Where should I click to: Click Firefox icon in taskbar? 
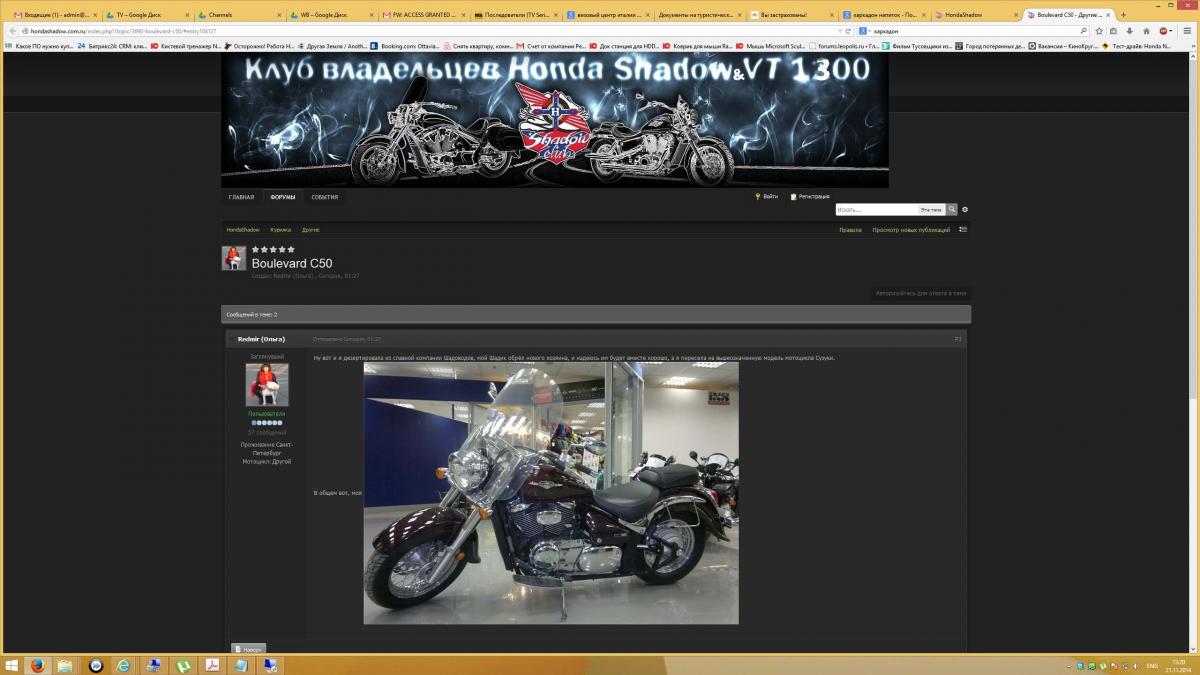(x=38, y=665)
